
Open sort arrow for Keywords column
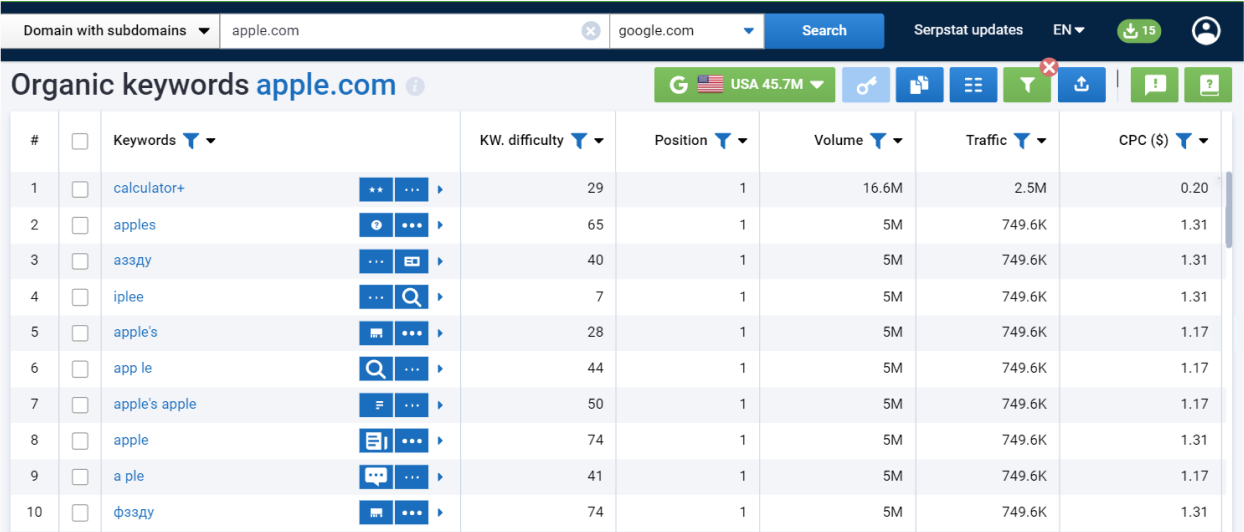pyautogui.click(x=211, y=141)
